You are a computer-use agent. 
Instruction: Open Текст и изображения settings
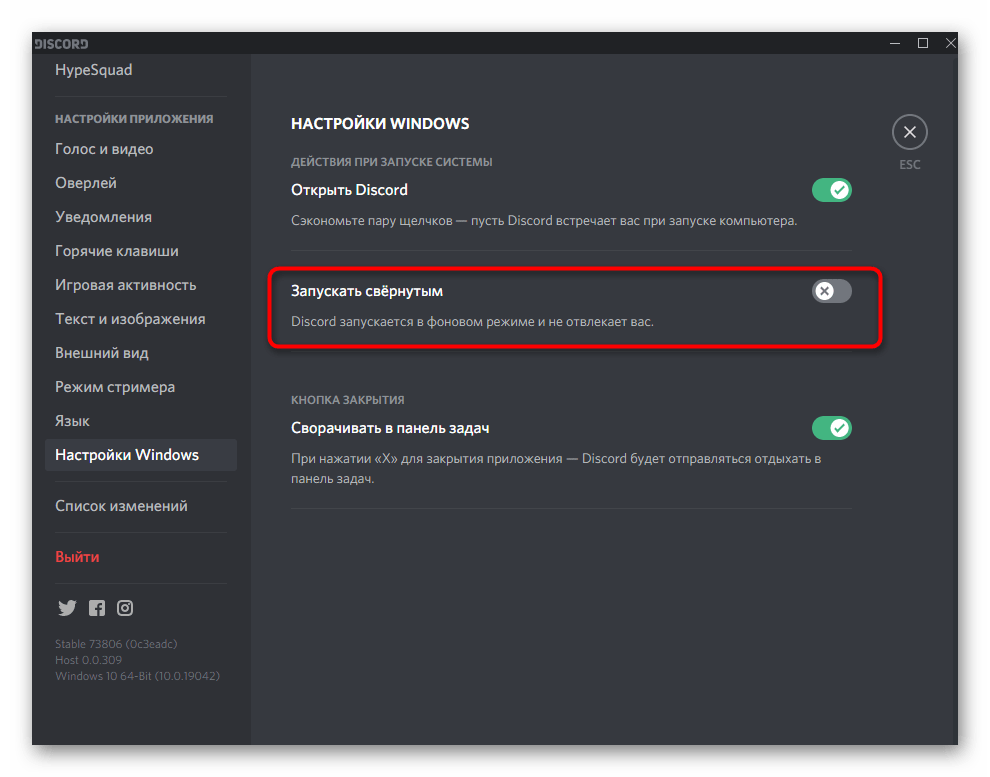click(130, 319)
